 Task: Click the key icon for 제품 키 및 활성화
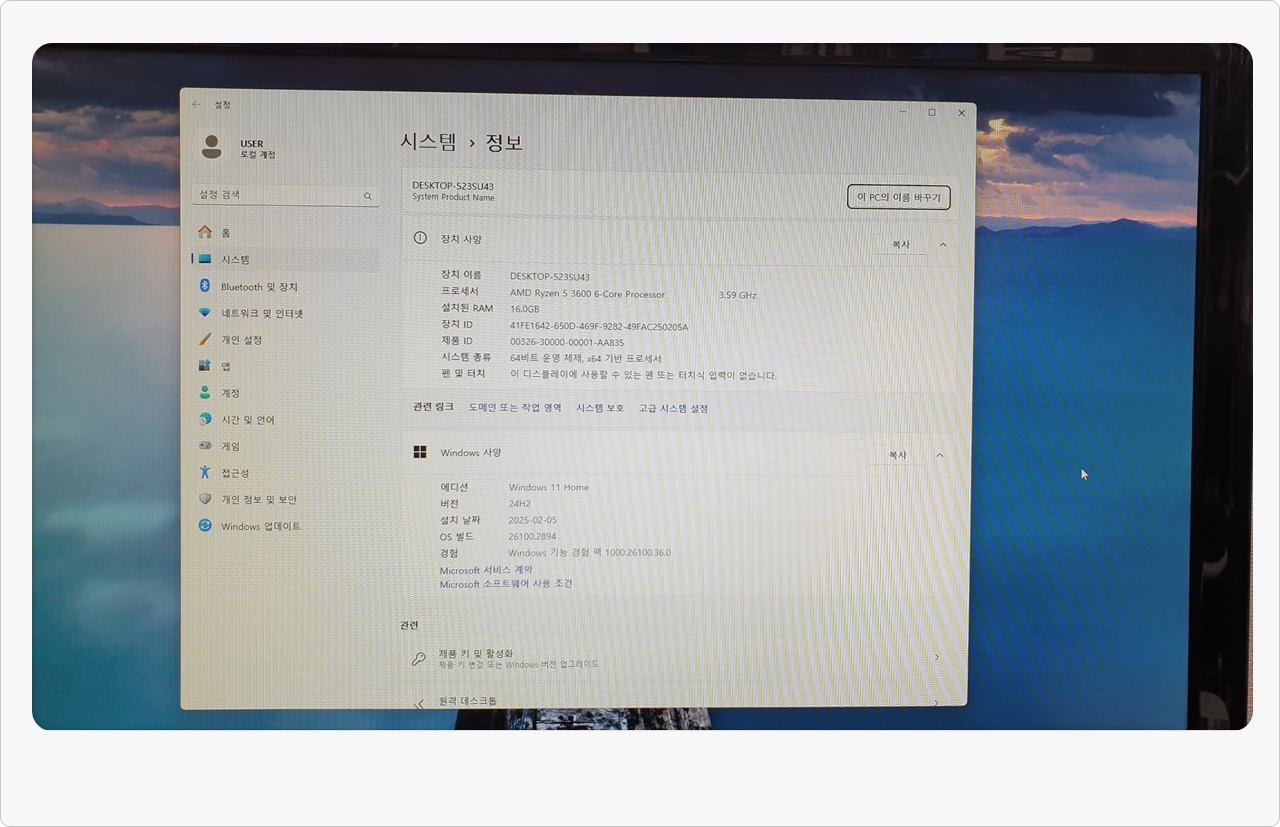[x=419, y=659]
